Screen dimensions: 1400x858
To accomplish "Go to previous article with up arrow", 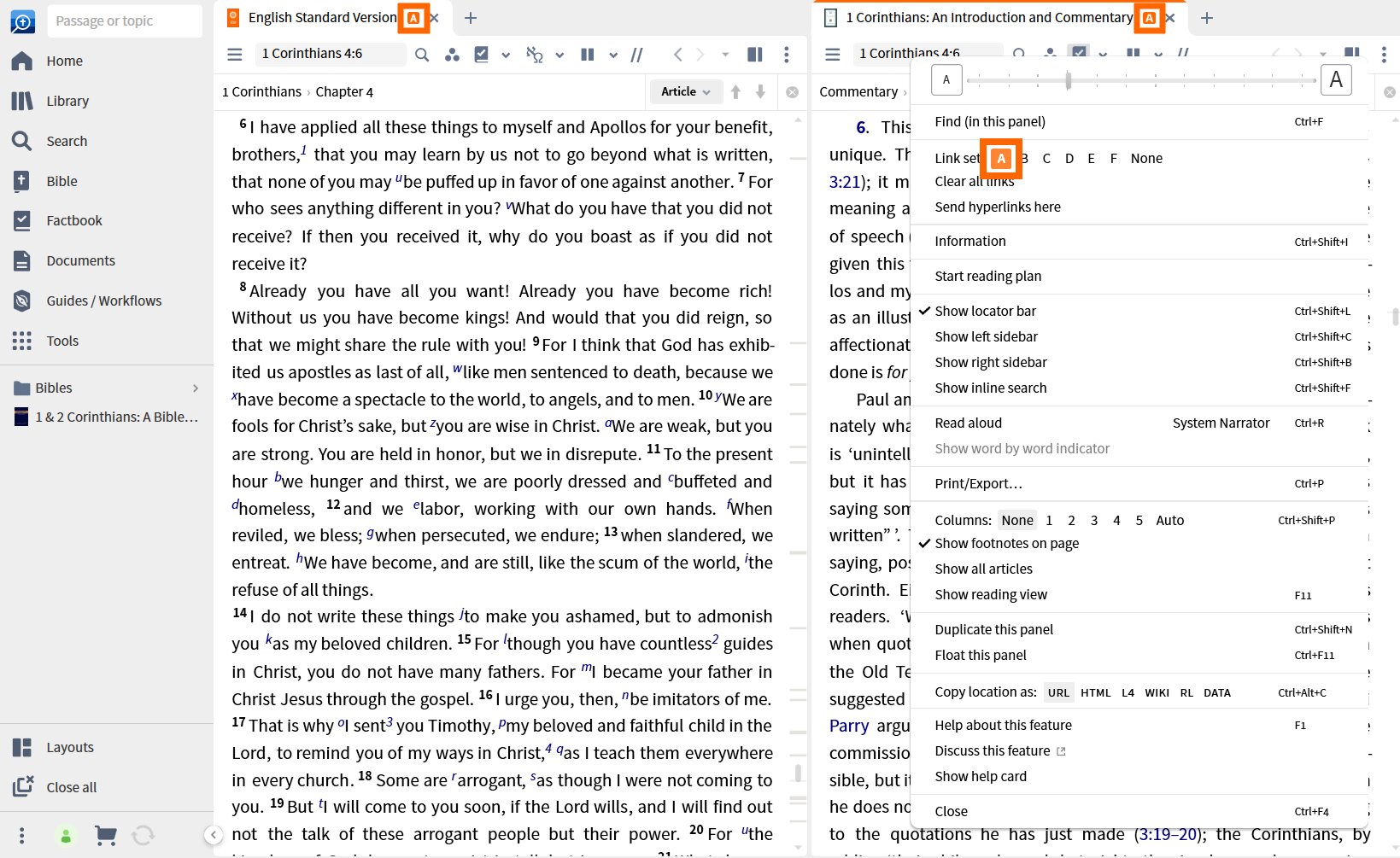I will pos(735,91).
